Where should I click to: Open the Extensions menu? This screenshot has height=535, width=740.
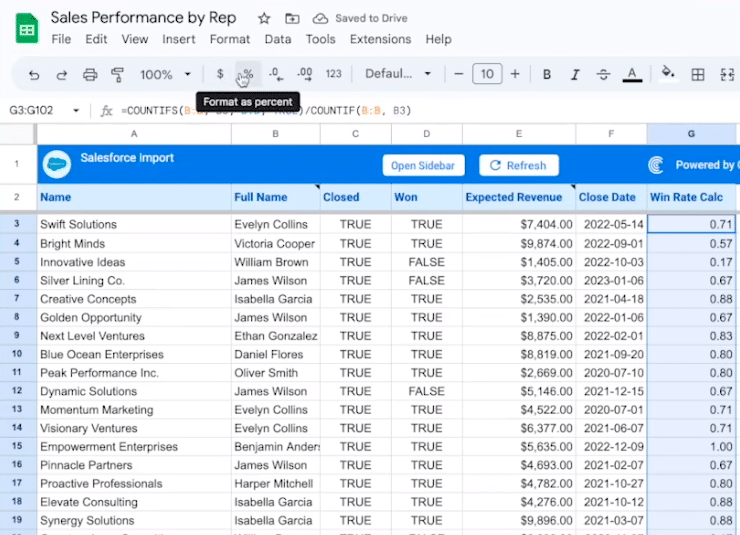[380, 39]
